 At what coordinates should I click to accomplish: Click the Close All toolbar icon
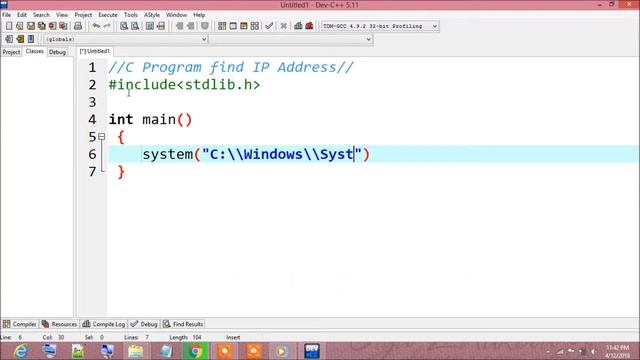tap(63, 26)
